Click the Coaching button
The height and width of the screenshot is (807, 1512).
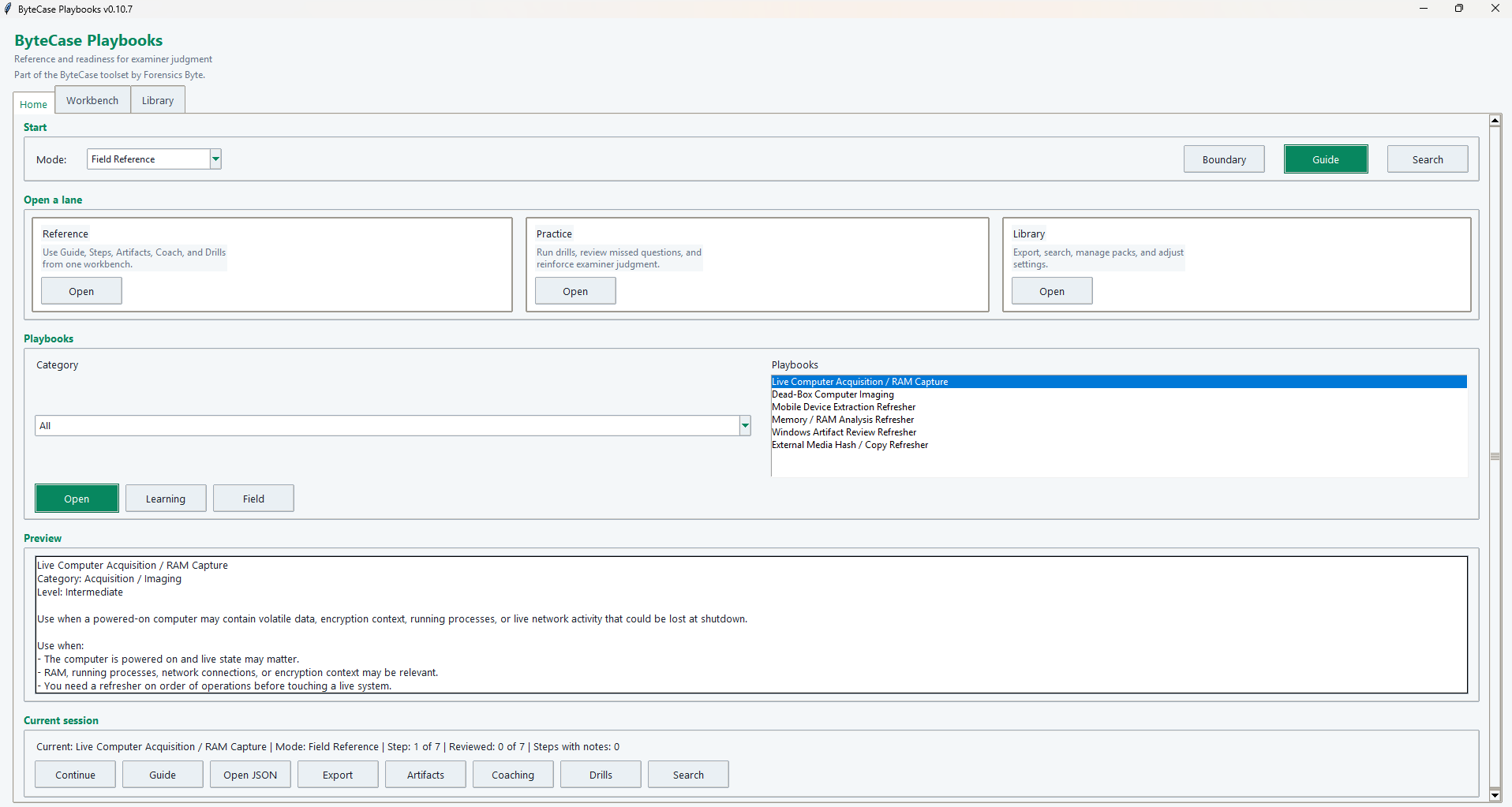[x=513, y=774]
